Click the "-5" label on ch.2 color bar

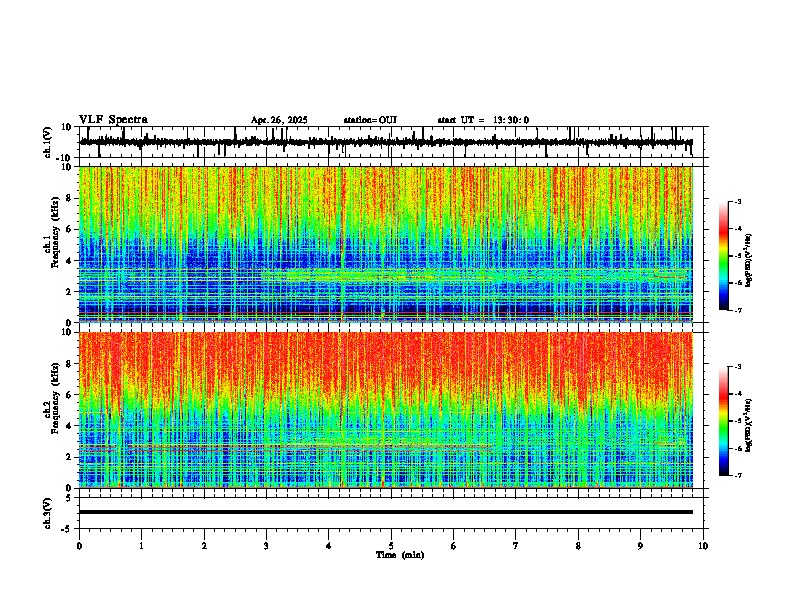click(x=737, y=421)
